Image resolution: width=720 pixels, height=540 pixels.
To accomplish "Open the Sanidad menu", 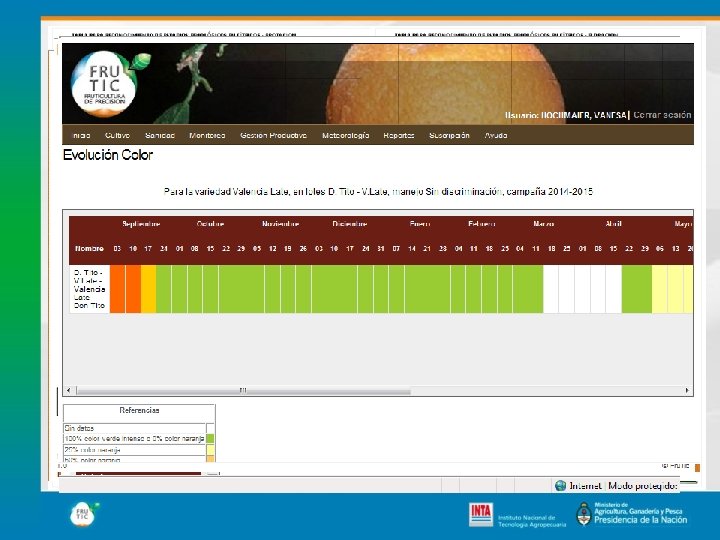I will pyautogui.click(x=160, y=135).
